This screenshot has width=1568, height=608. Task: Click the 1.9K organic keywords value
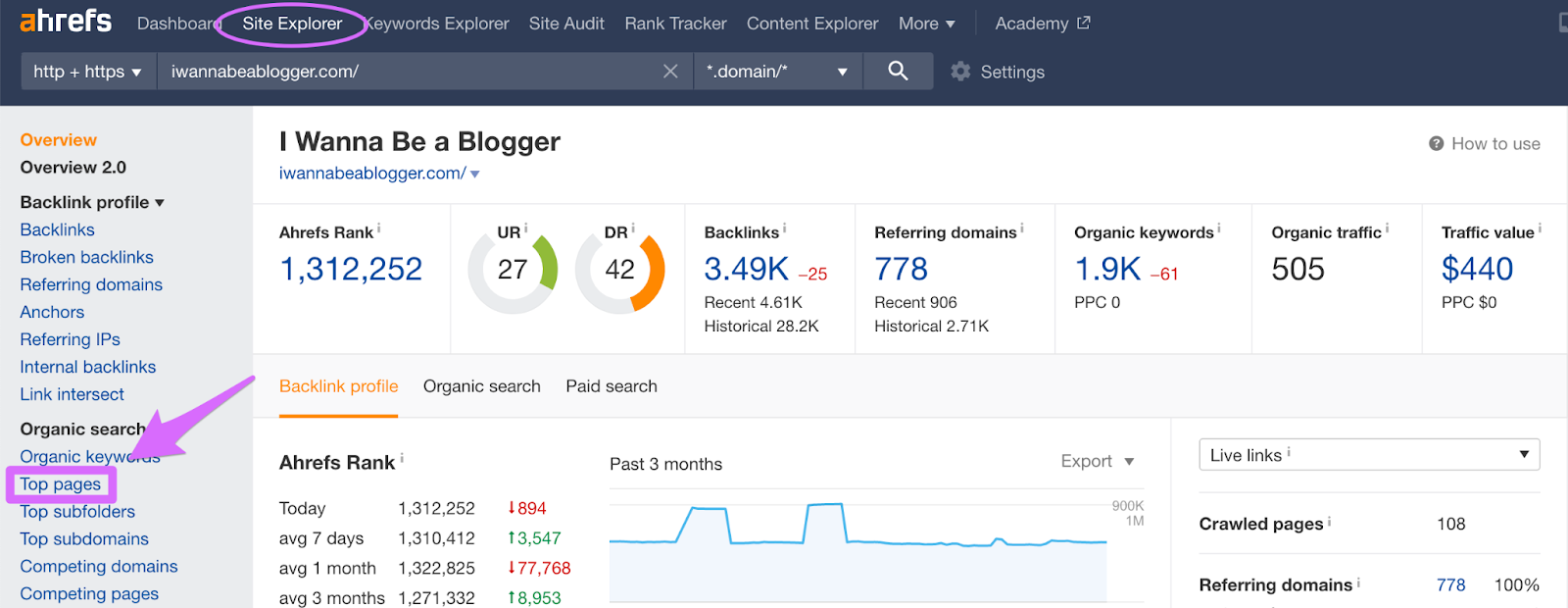(1107, 269)
